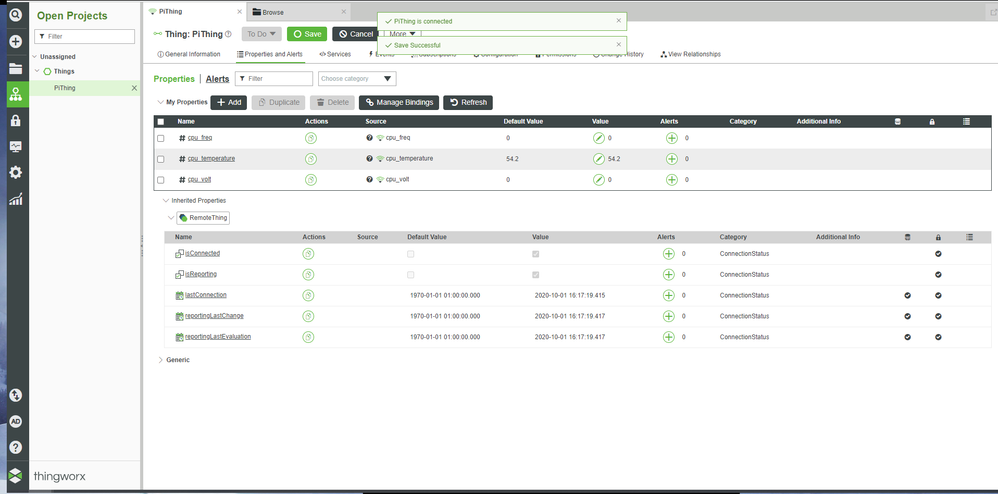Switch to the General Information tab

[188, 54]
